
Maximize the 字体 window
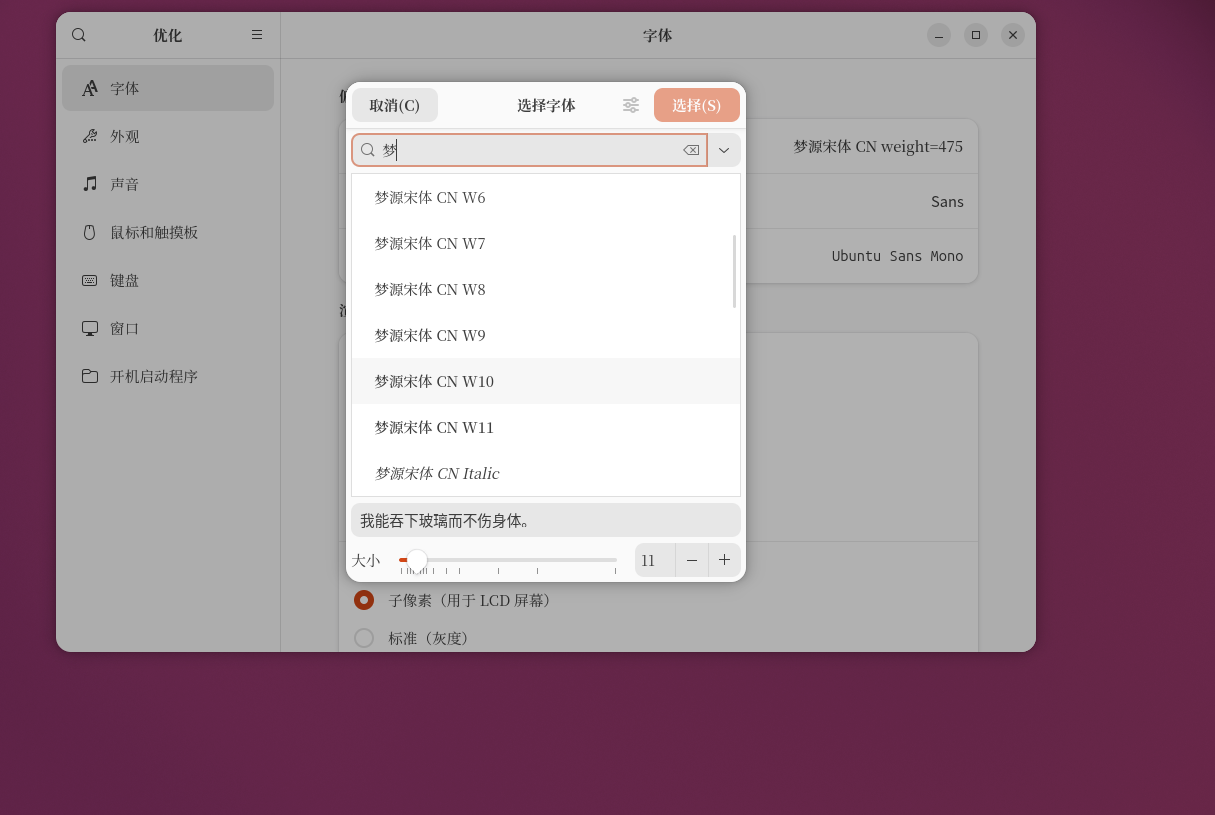click(976, 35)
